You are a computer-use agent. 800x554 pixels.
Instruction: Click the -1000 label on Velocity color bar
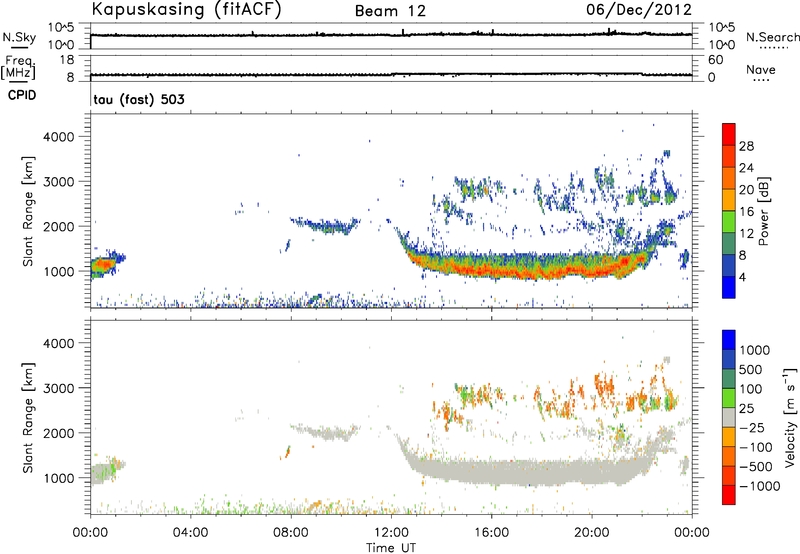point(760,486)
